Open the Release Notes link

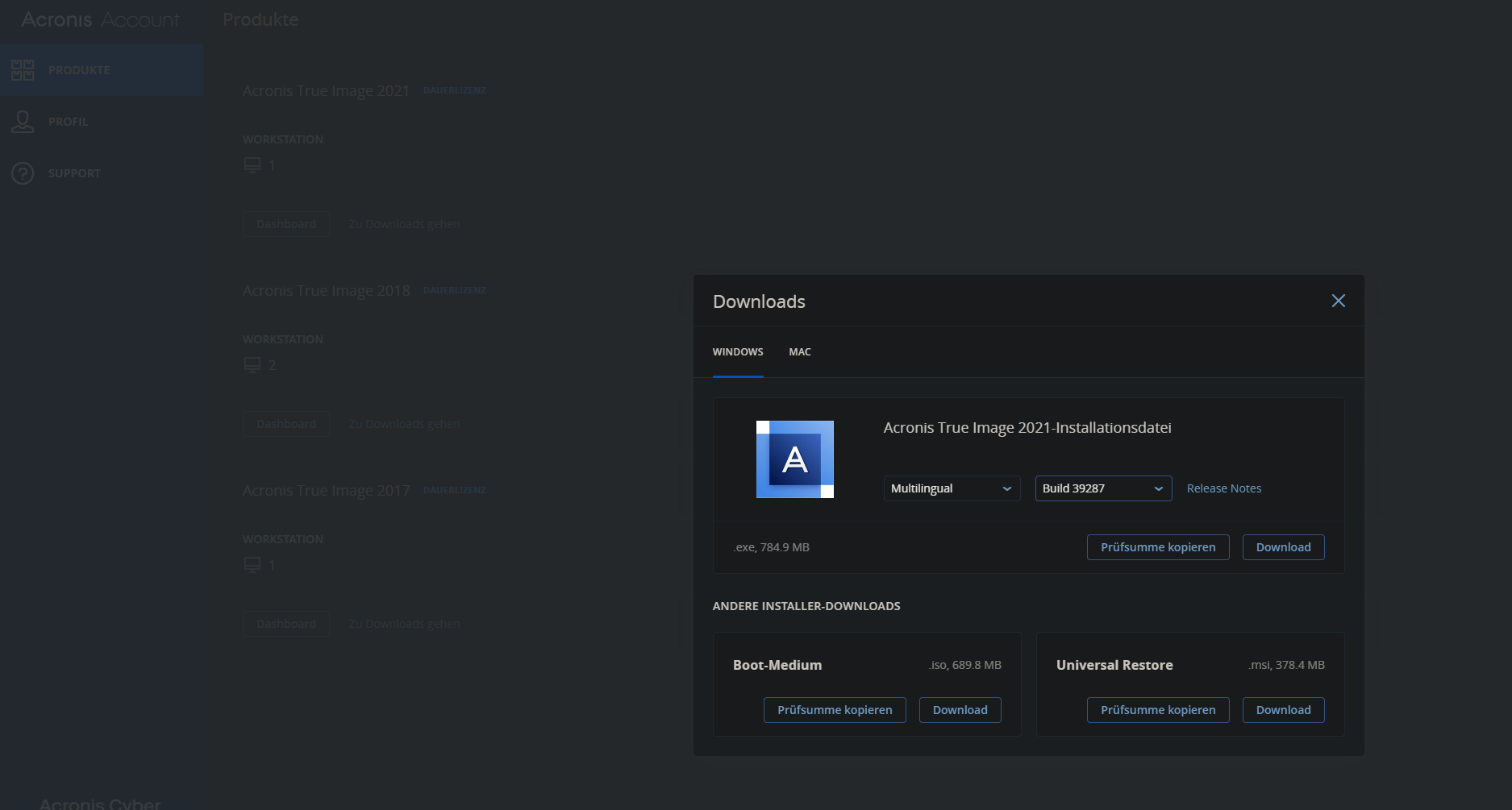(x=1224, y=488)
